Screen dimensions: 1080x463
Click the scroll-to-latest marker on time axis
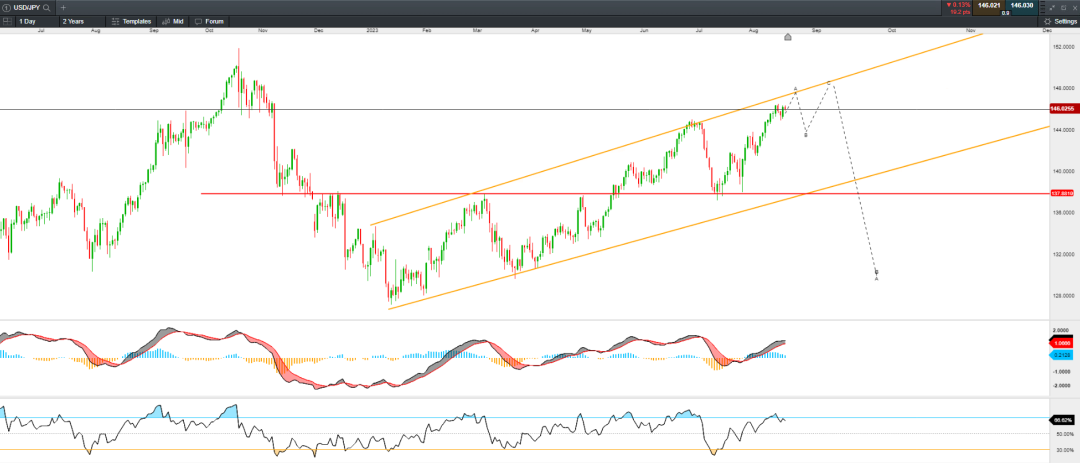coord(788,37)
